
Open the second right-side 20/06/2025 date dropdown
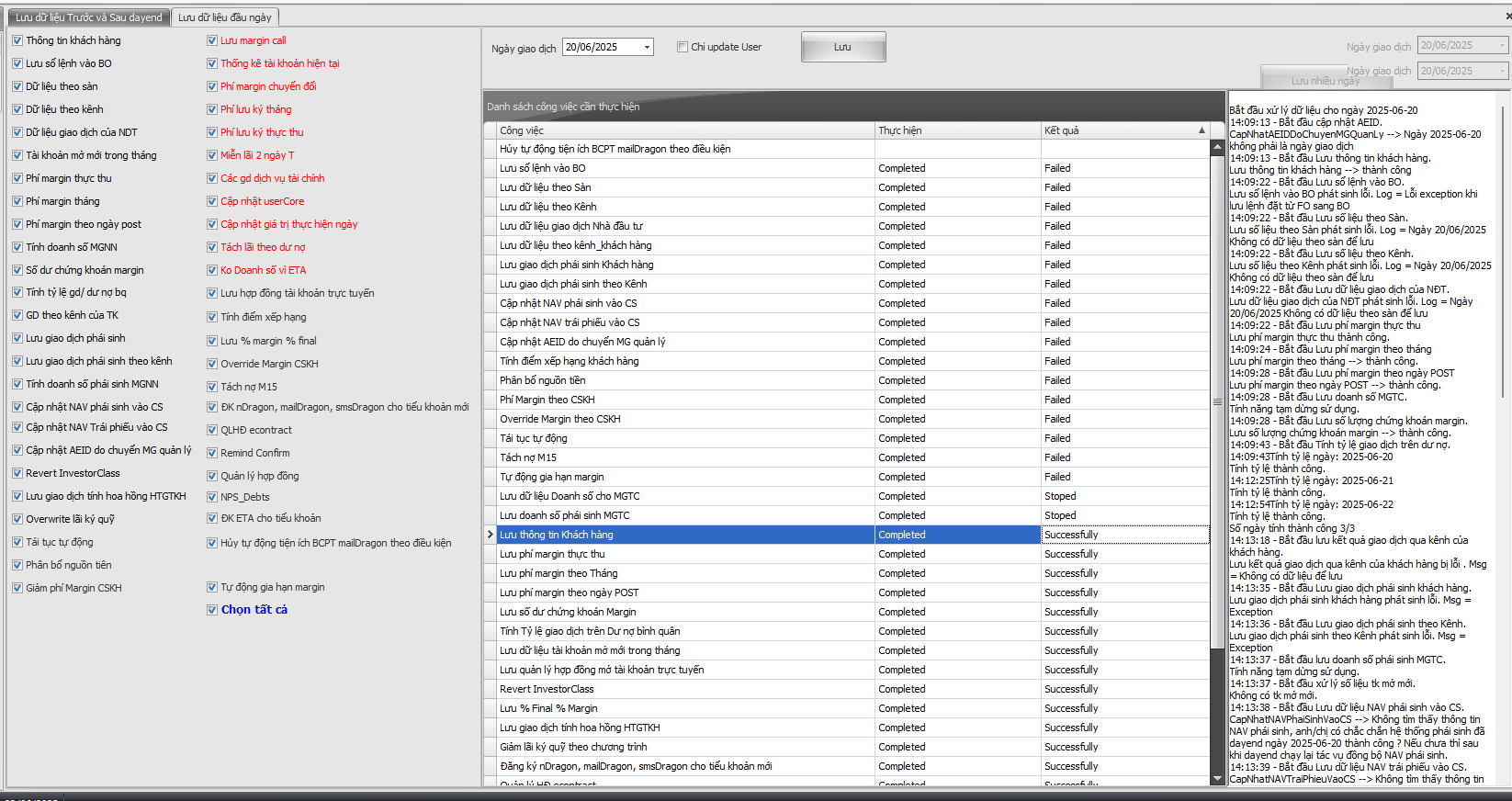(1503, 71)
